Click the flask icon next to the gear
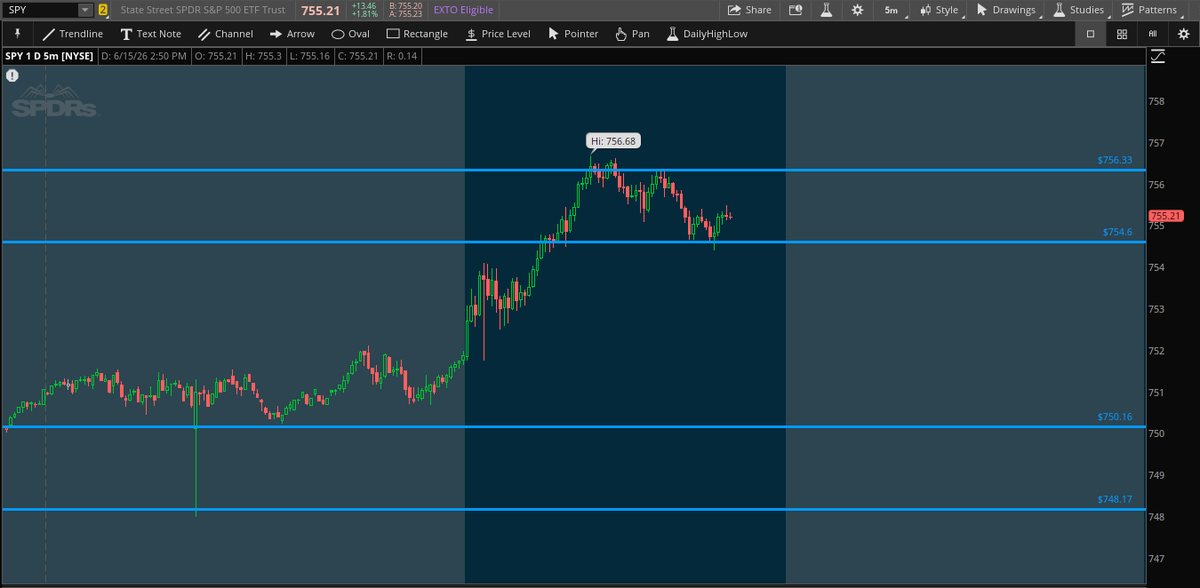 pyautogui.click(x=826, y=10)
